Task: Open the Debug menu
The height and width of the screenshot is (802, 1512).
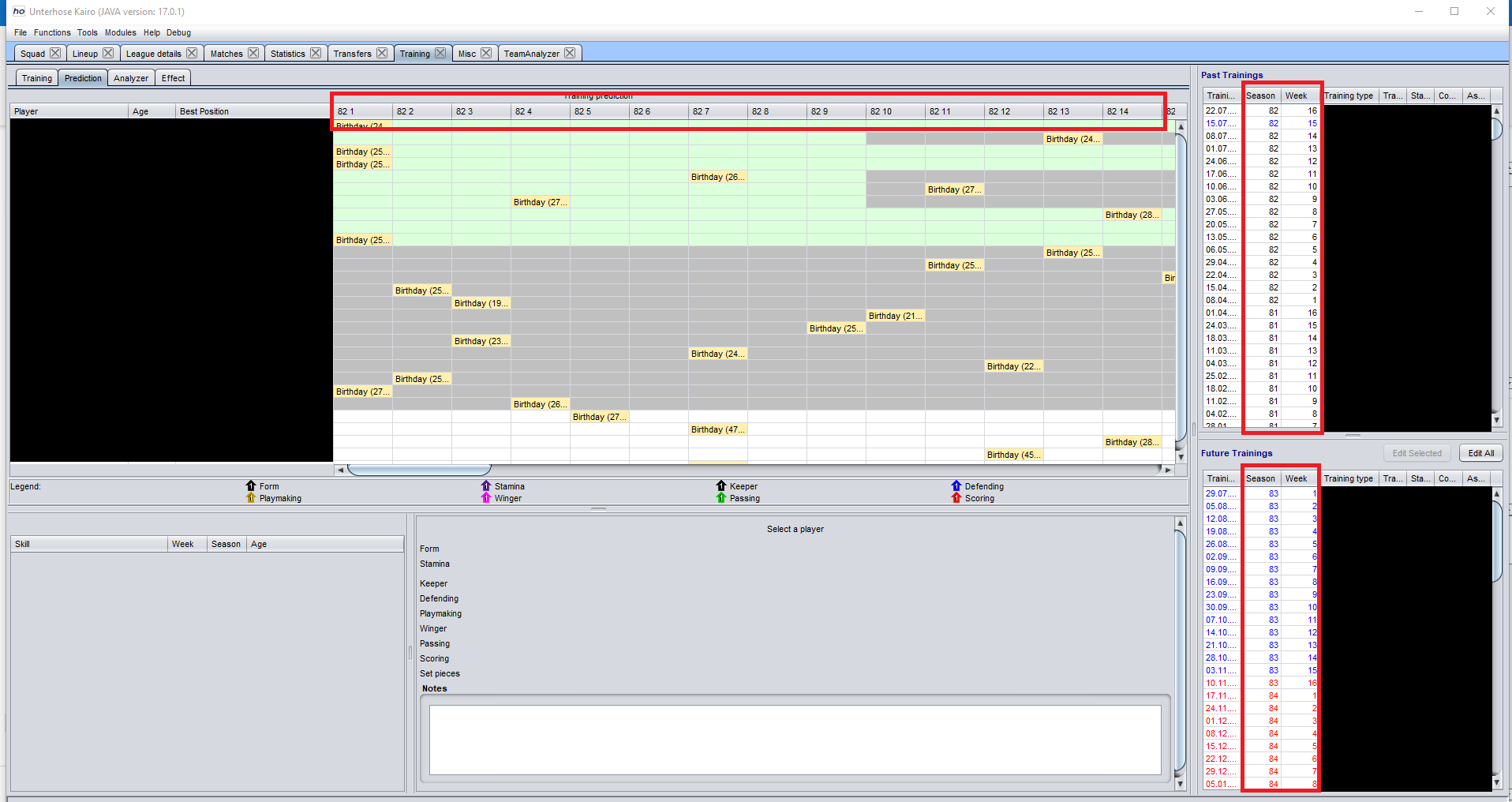Action: click(178, 32)
